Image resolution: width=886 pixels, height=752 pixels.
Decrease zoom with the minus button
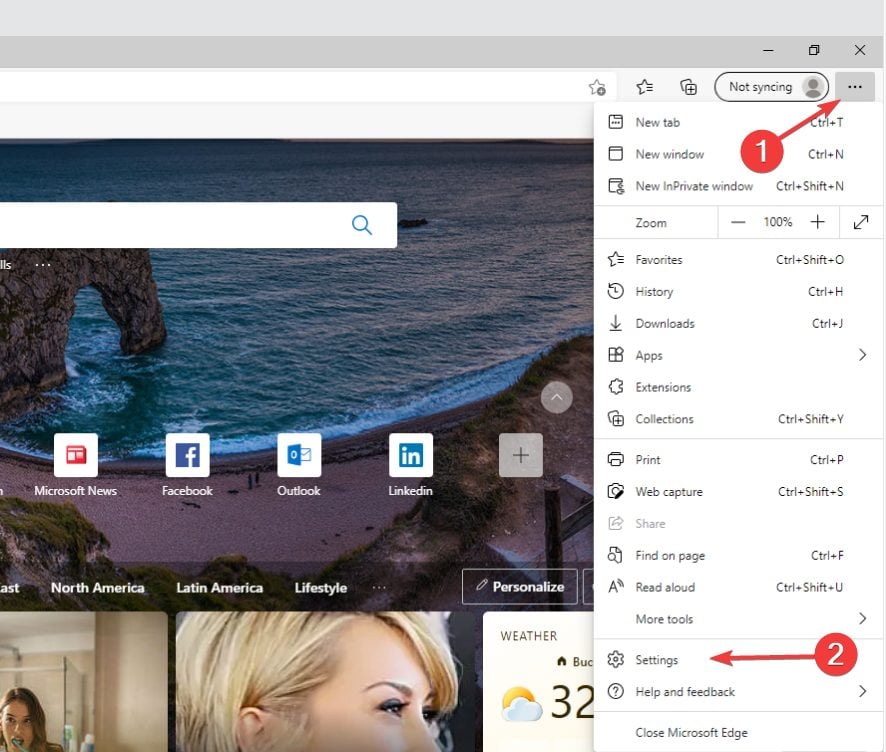[737, 222]
